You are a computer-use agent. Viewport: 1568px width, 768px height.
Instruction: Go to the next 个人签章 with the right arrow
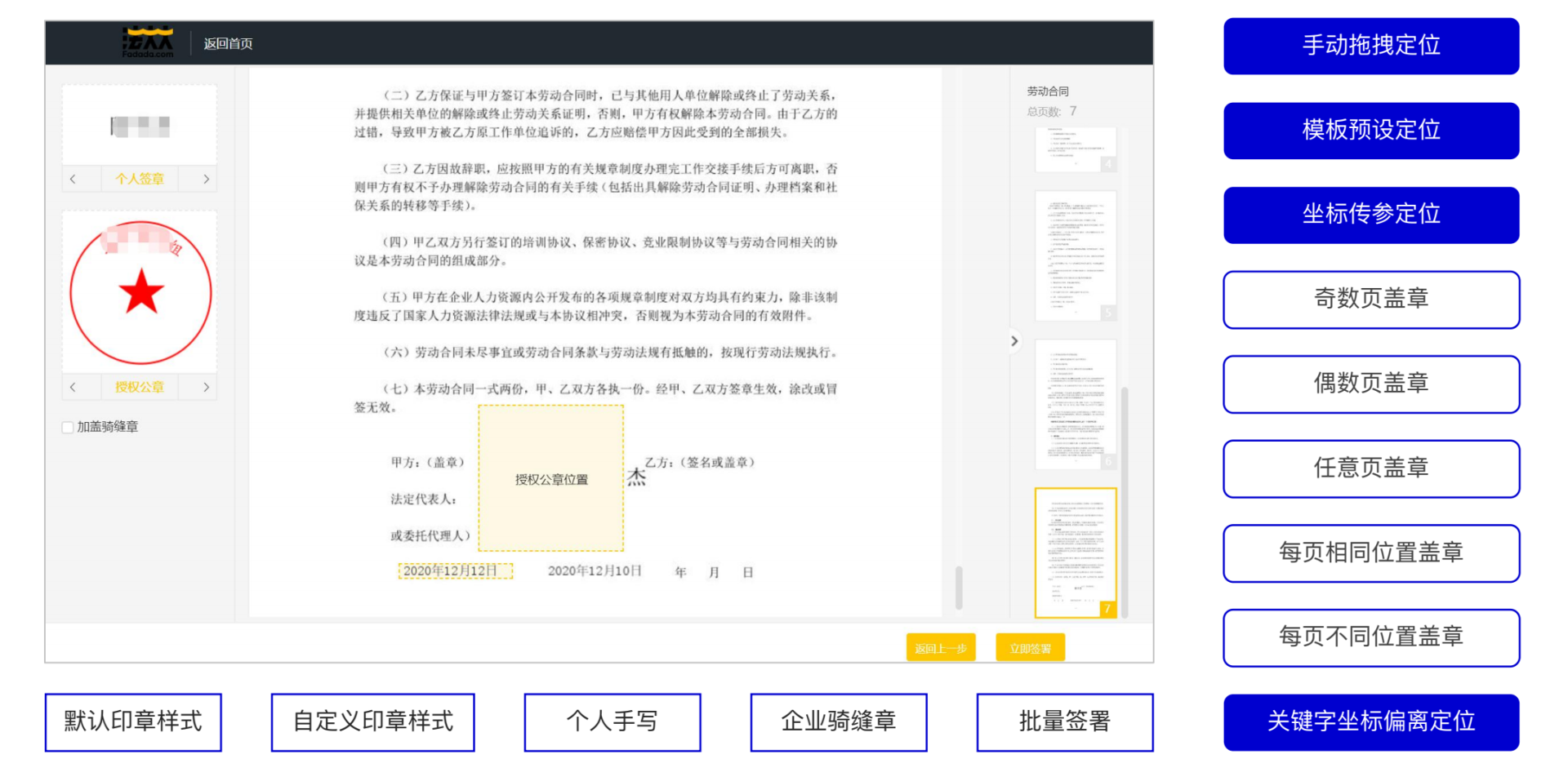click(x=206, y=179)
